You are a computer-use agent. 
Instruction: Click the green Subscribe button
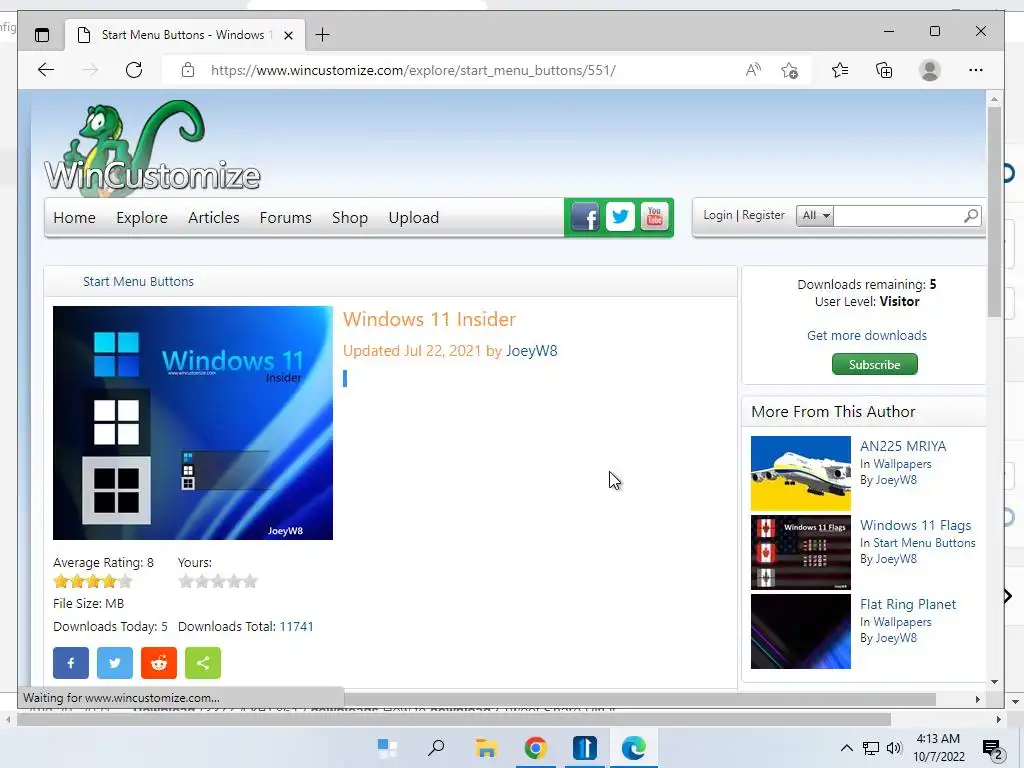pyautogui.click(x=874, y=364)
